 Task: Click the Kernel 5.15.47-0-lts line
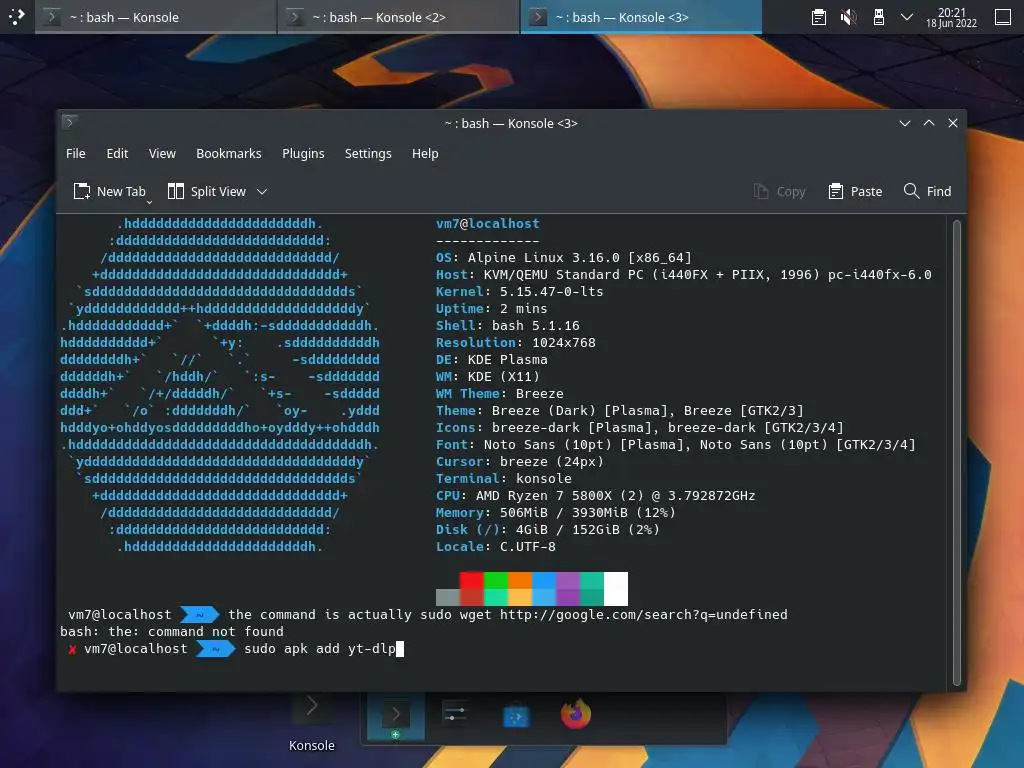tap(520, 291)
